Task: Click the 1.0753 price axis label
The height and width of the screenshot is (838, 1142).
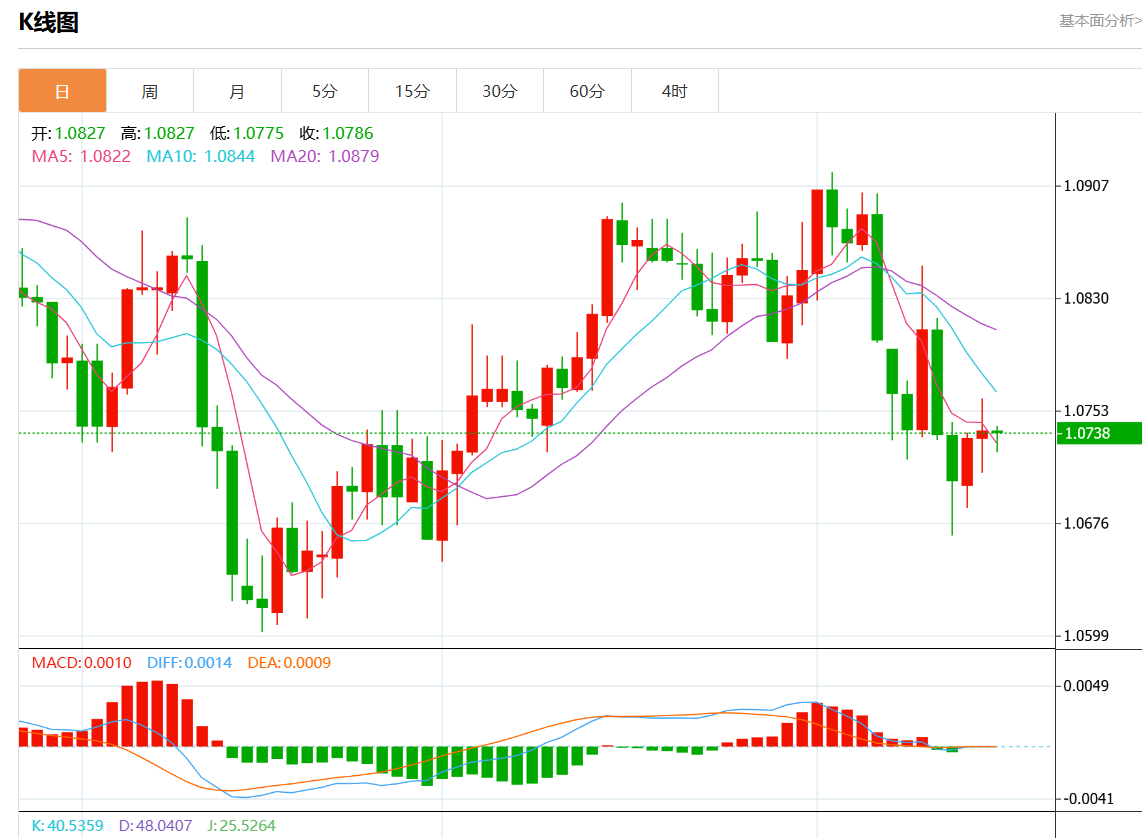Action: (x=1086, y=411)
